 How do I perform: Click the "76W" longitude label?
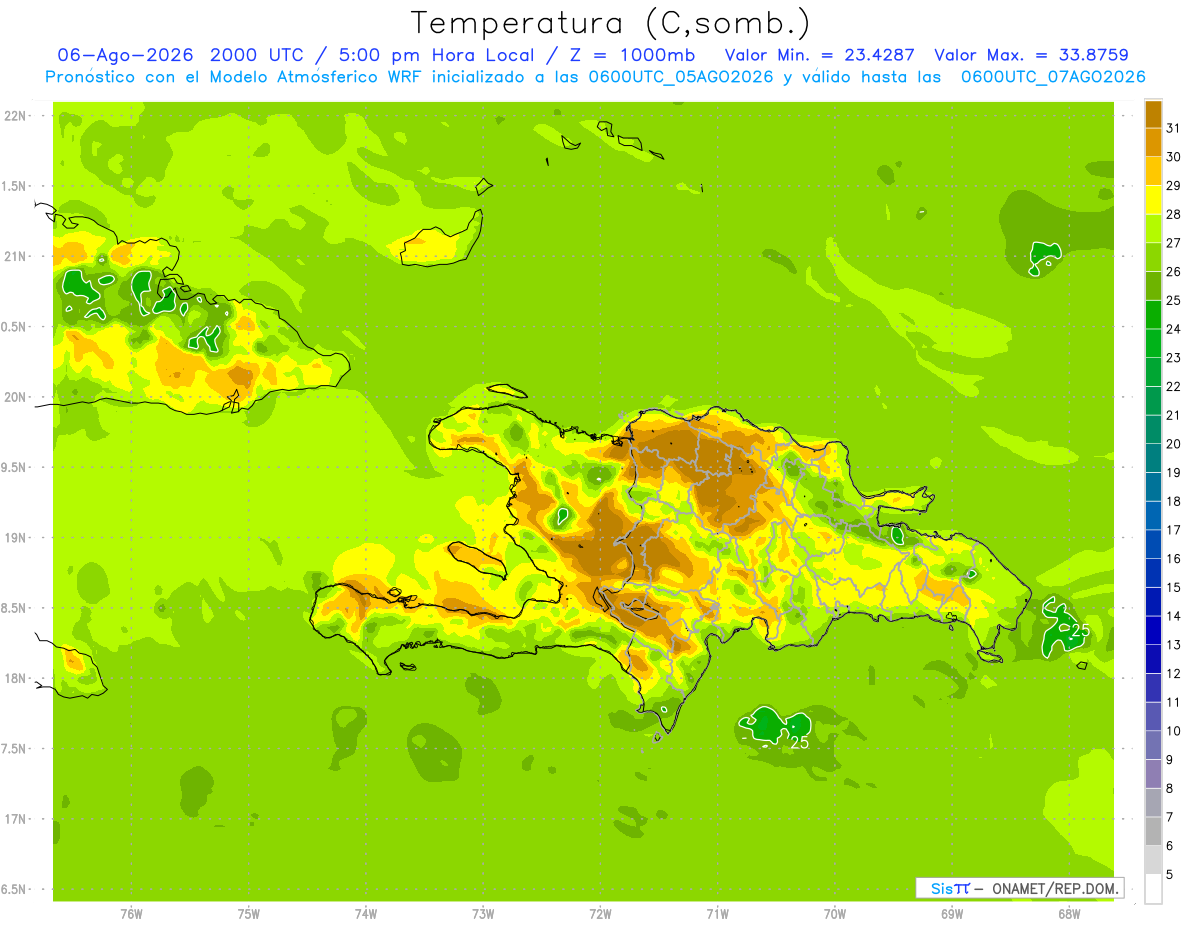click(131, 914)
